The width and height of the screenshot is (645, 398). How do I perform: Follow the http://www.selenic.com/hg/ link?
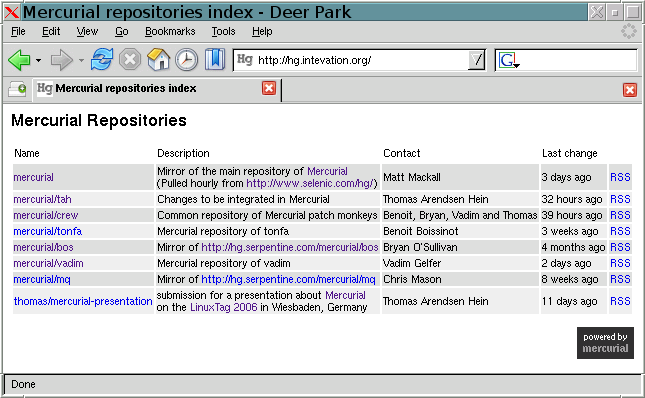tap(310, 183)
